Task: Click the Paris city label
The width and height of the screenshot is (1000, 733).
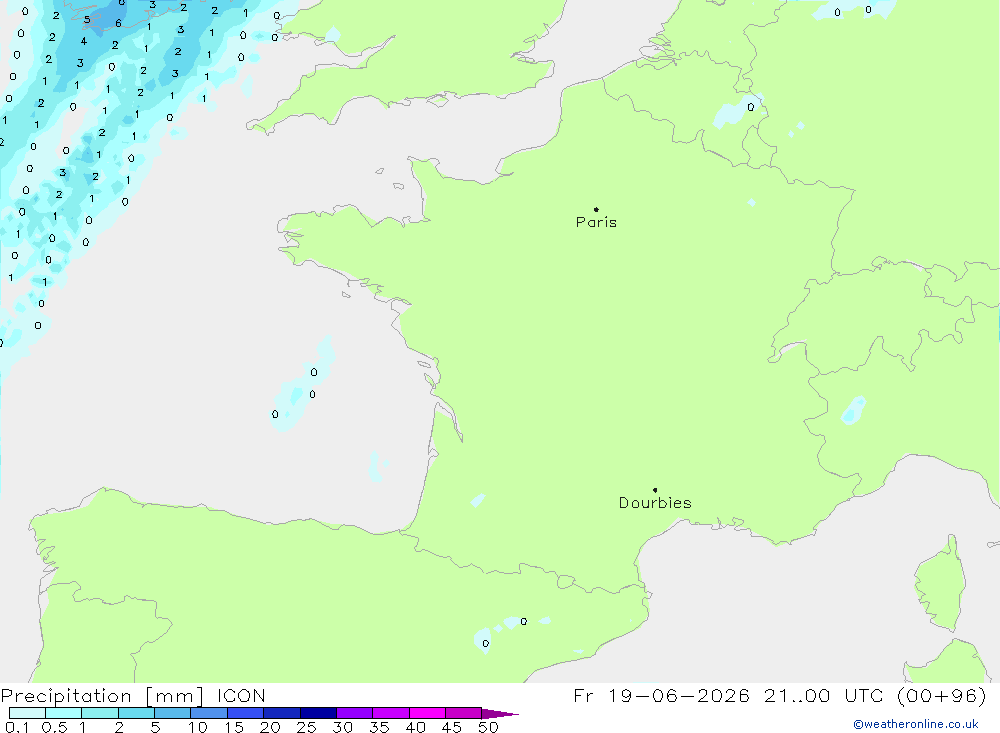Action: pyautogui.click(x=596, y=222)
